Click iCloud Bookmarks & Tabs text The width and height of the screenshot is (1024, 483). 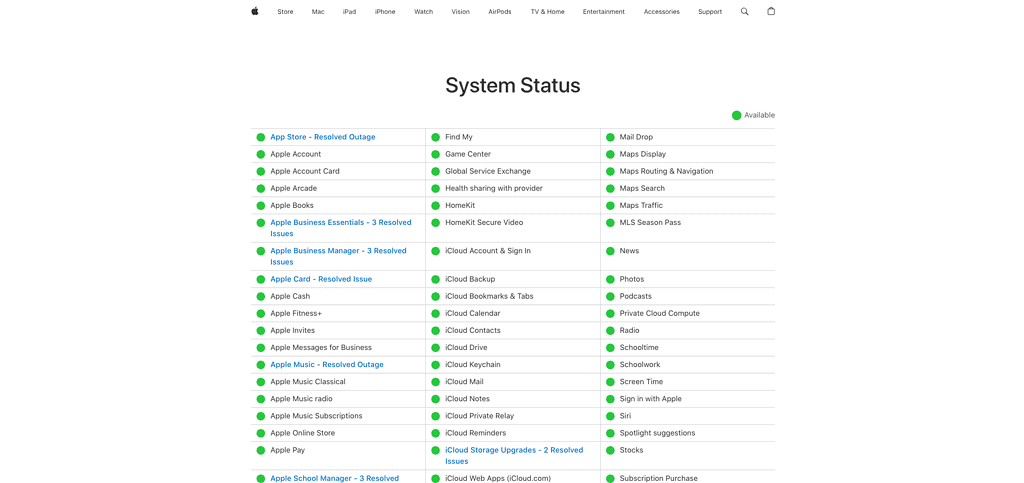tap(489, 296)
